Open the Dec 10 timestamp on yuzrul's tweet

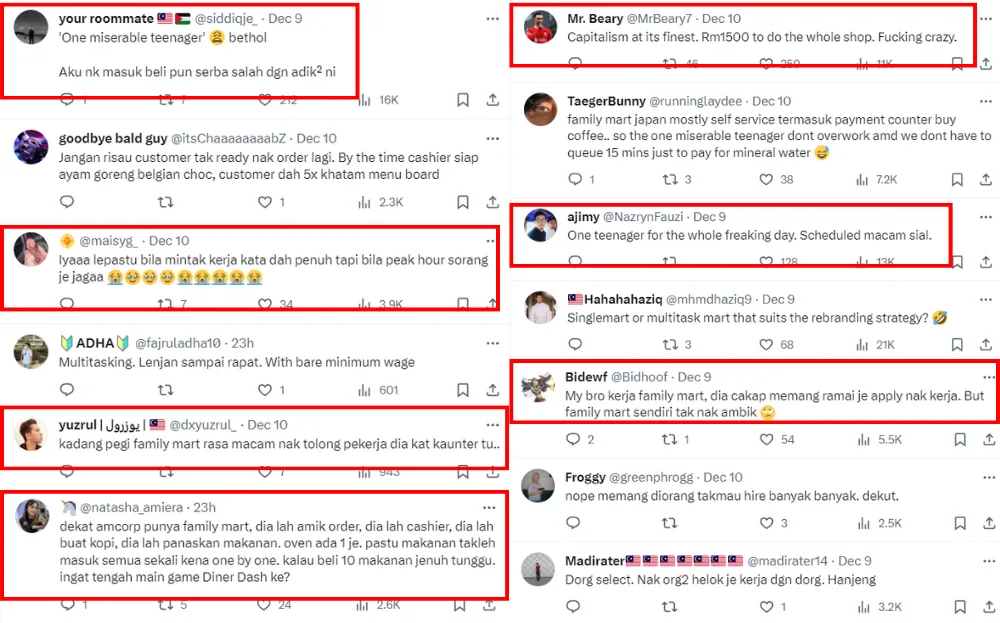267,425
